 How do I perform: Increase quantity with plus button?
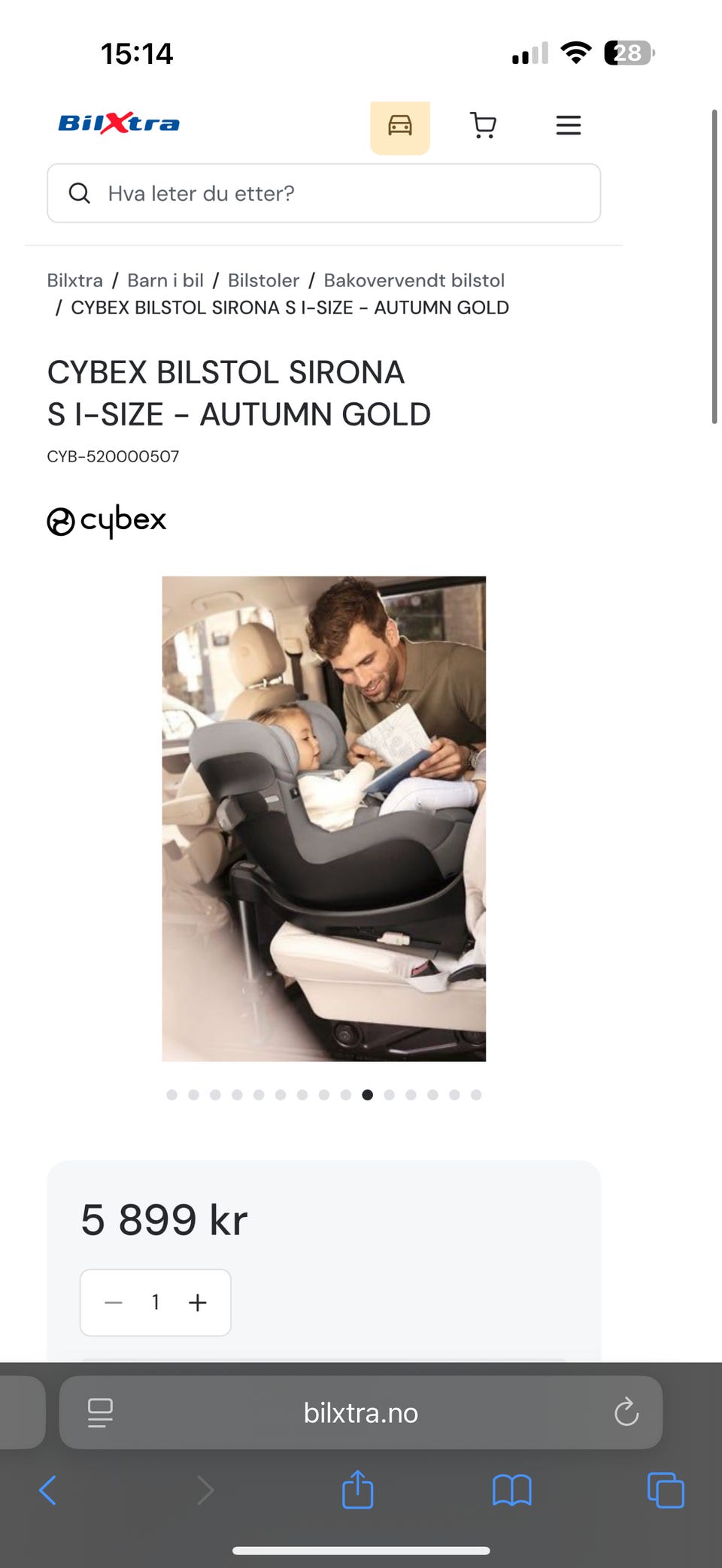(198, 1303)
